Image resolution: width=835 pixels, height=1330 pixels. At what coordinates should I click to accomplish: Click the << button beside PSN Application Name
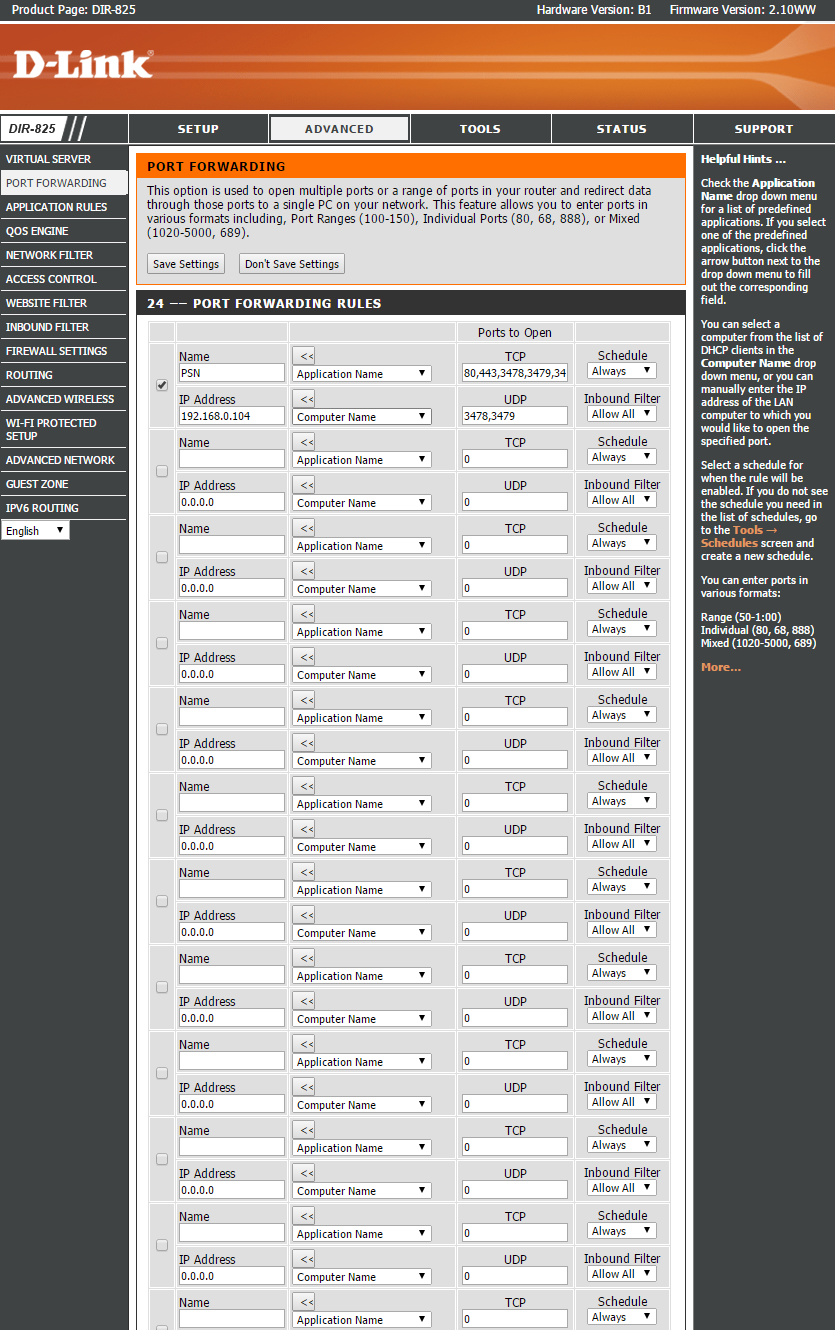[x=306, y=355]
